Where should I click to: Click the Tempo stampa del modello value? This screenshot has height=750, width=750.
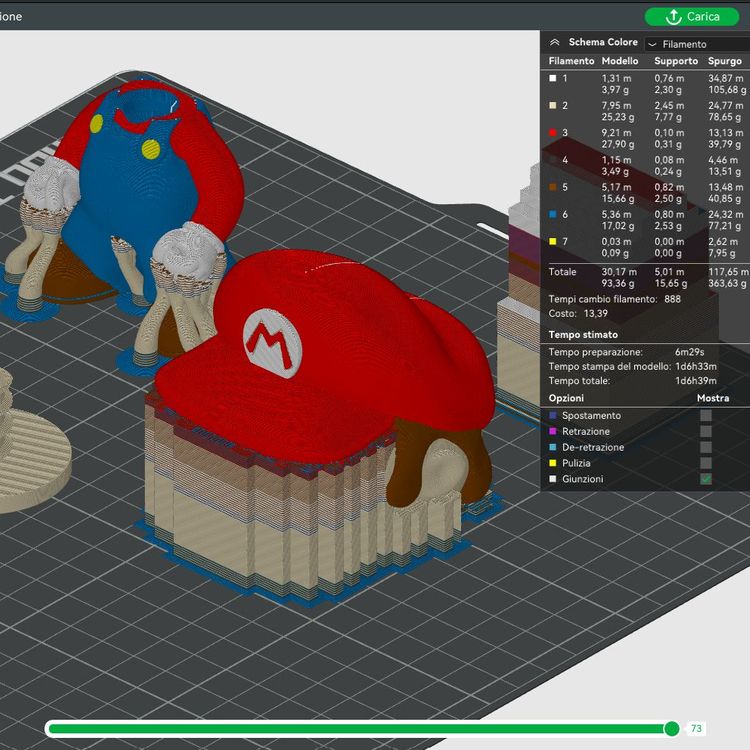click(x=695, y=367)
